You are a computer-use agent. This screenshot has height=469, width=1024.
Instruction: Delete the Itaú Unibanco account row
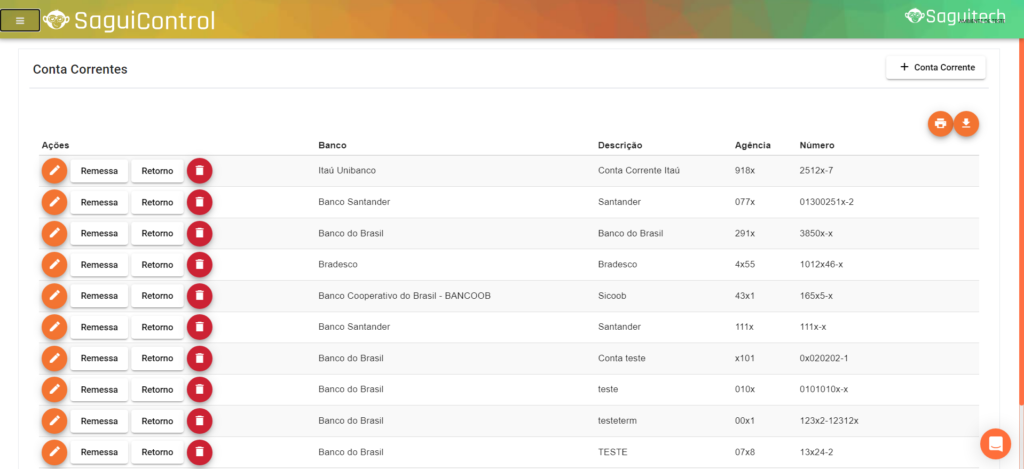click(x=200, y=171)
